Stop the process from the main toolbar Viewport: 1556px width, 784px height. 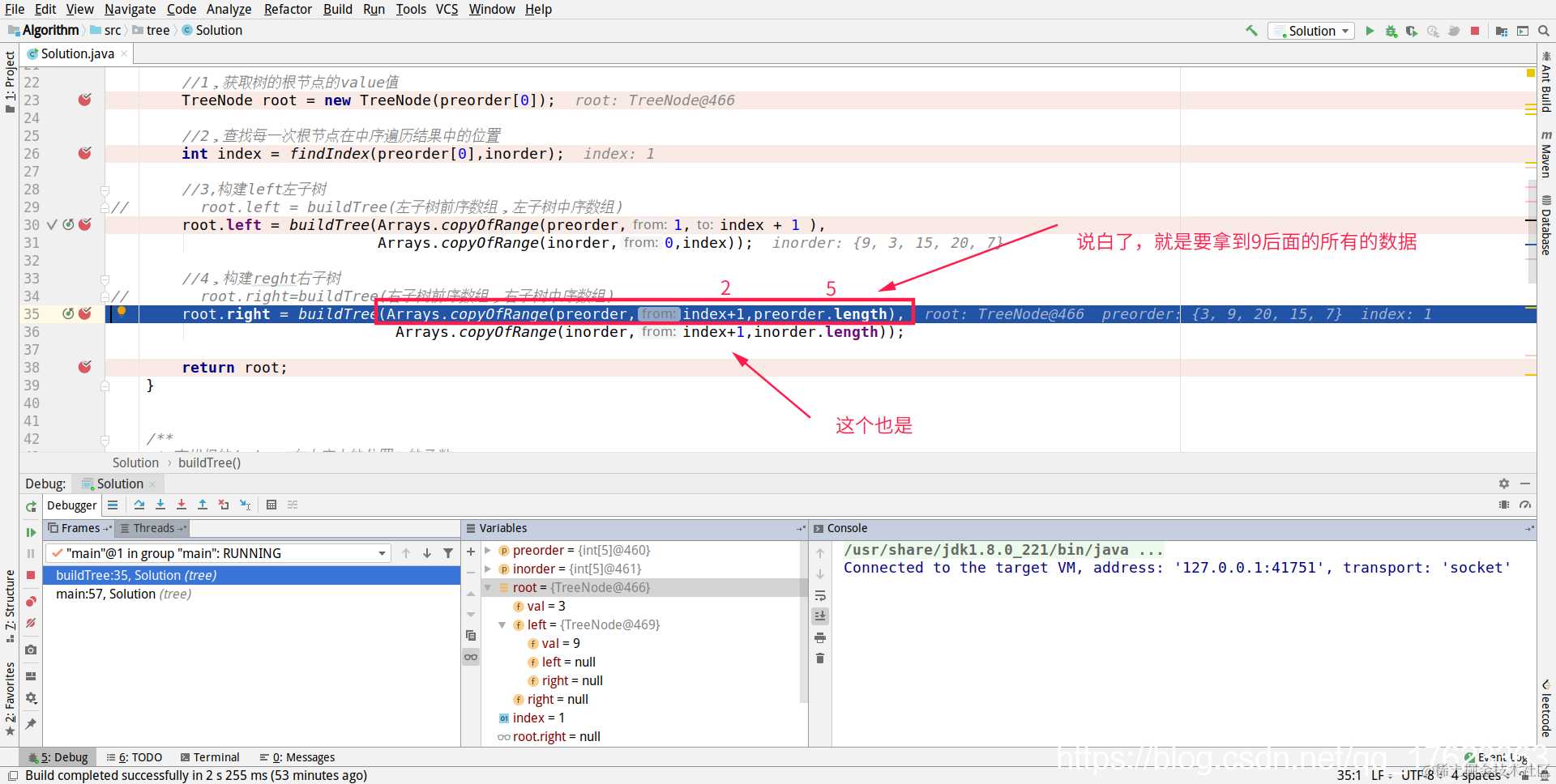pyautogui.click(x=1475, y=31)
